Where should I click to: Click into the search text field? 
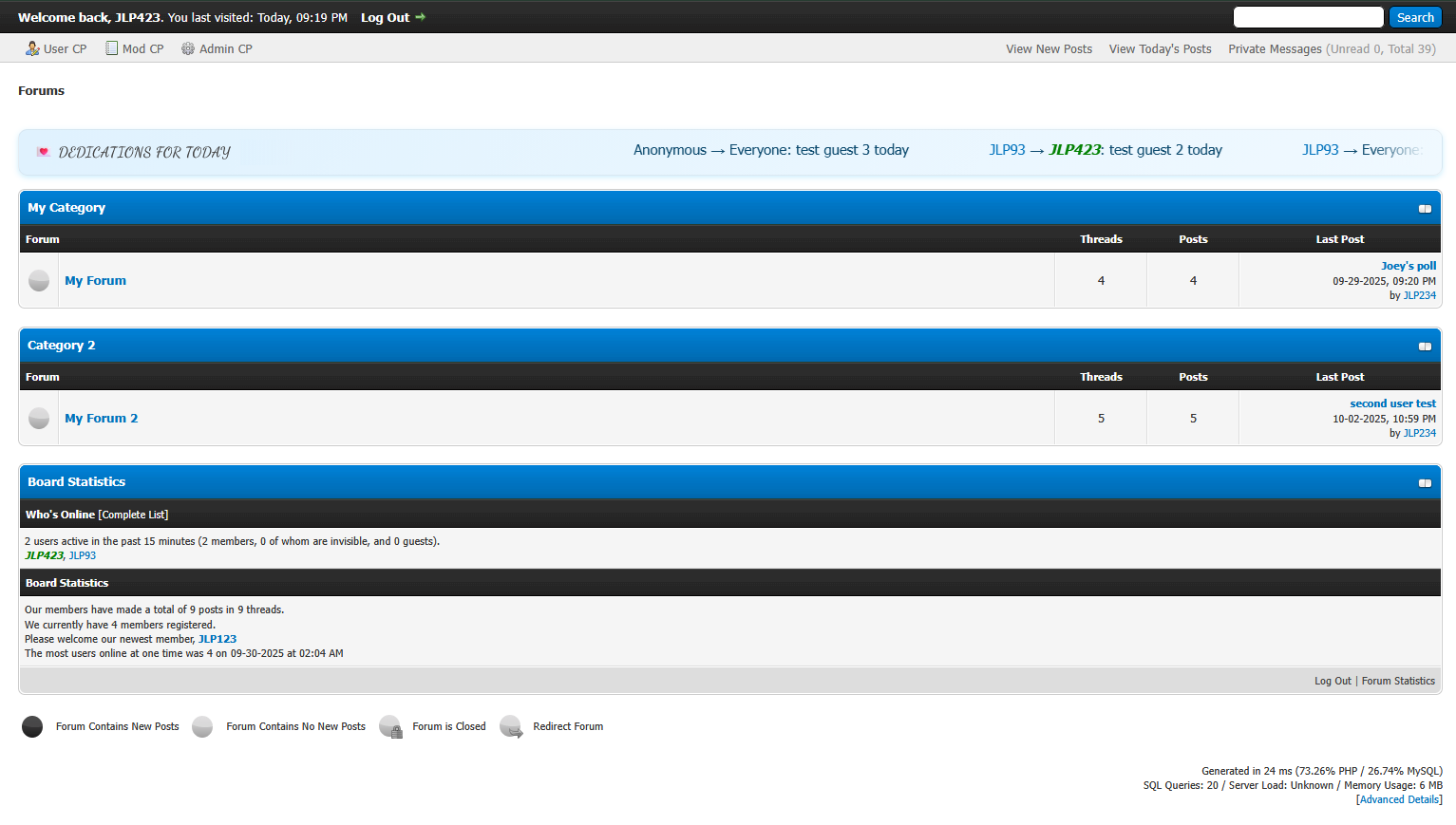click(x=1308, y=17)
